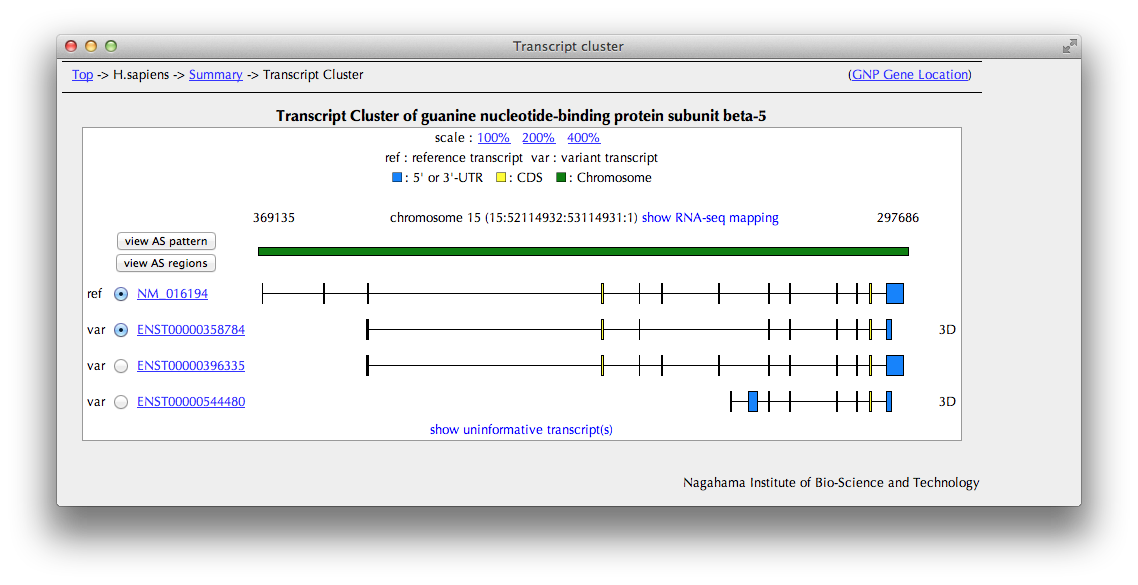Open GNP Gene Location link

(909, 75)
